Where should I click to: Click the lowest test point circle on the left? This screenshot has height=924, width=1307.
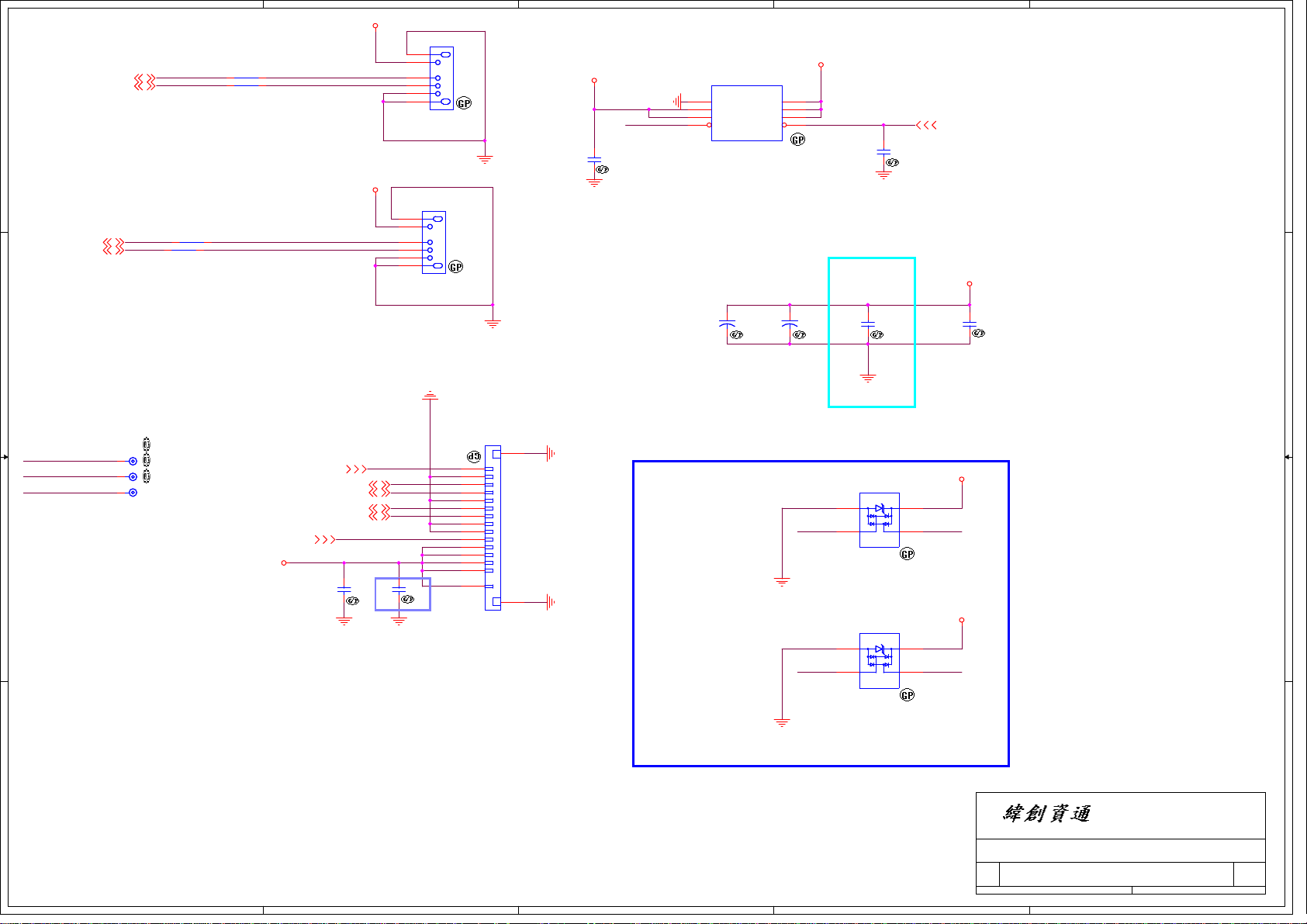coord(133,493)
